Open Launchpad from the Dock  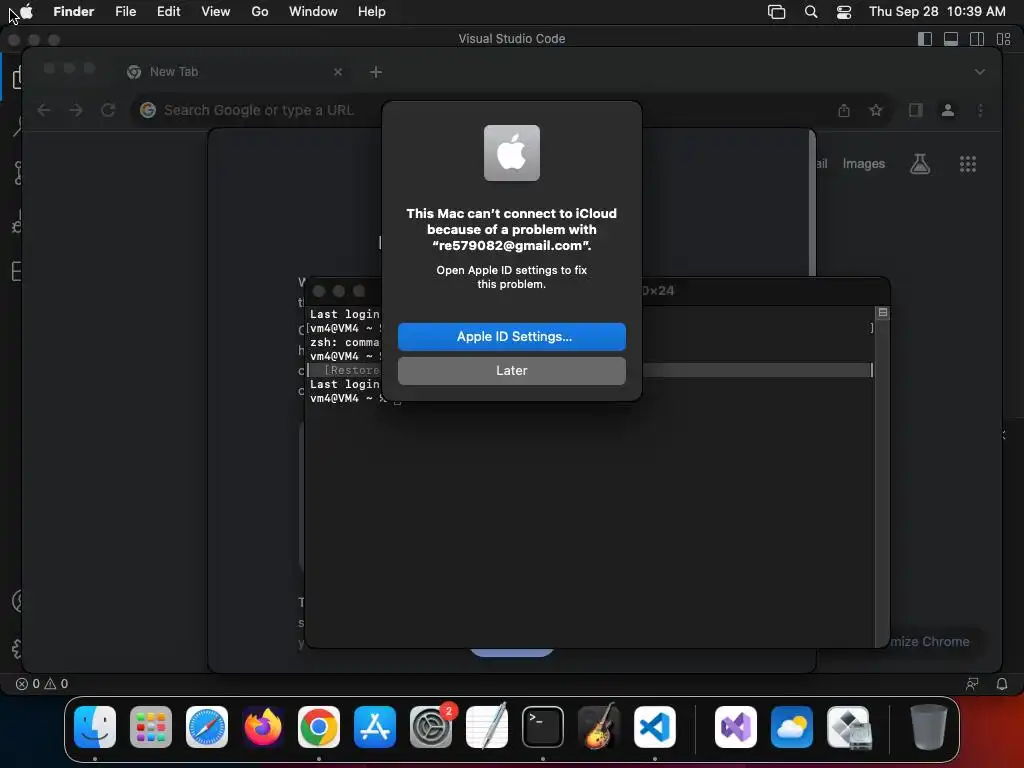(x=151, y=727)
